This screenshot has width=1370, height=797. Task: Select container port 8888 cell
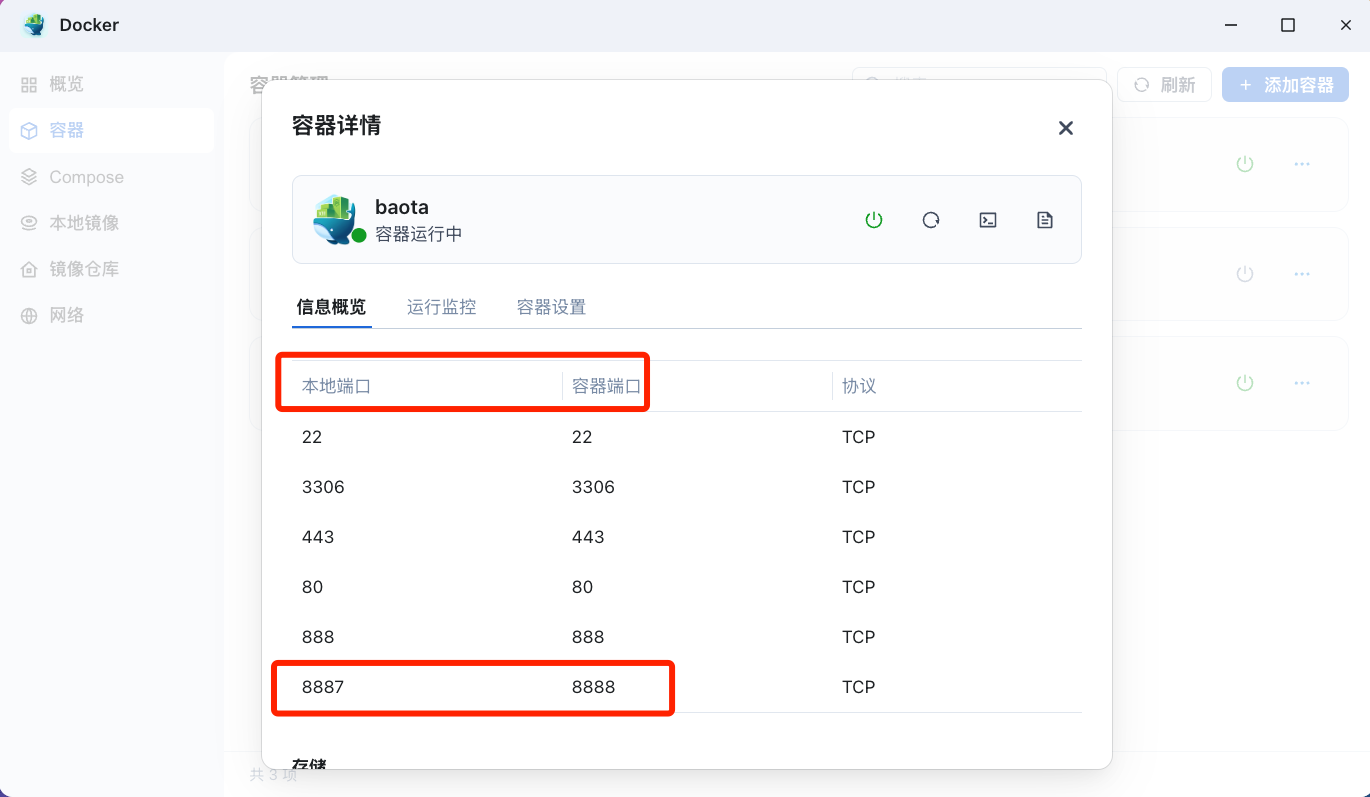pos(593,687)
